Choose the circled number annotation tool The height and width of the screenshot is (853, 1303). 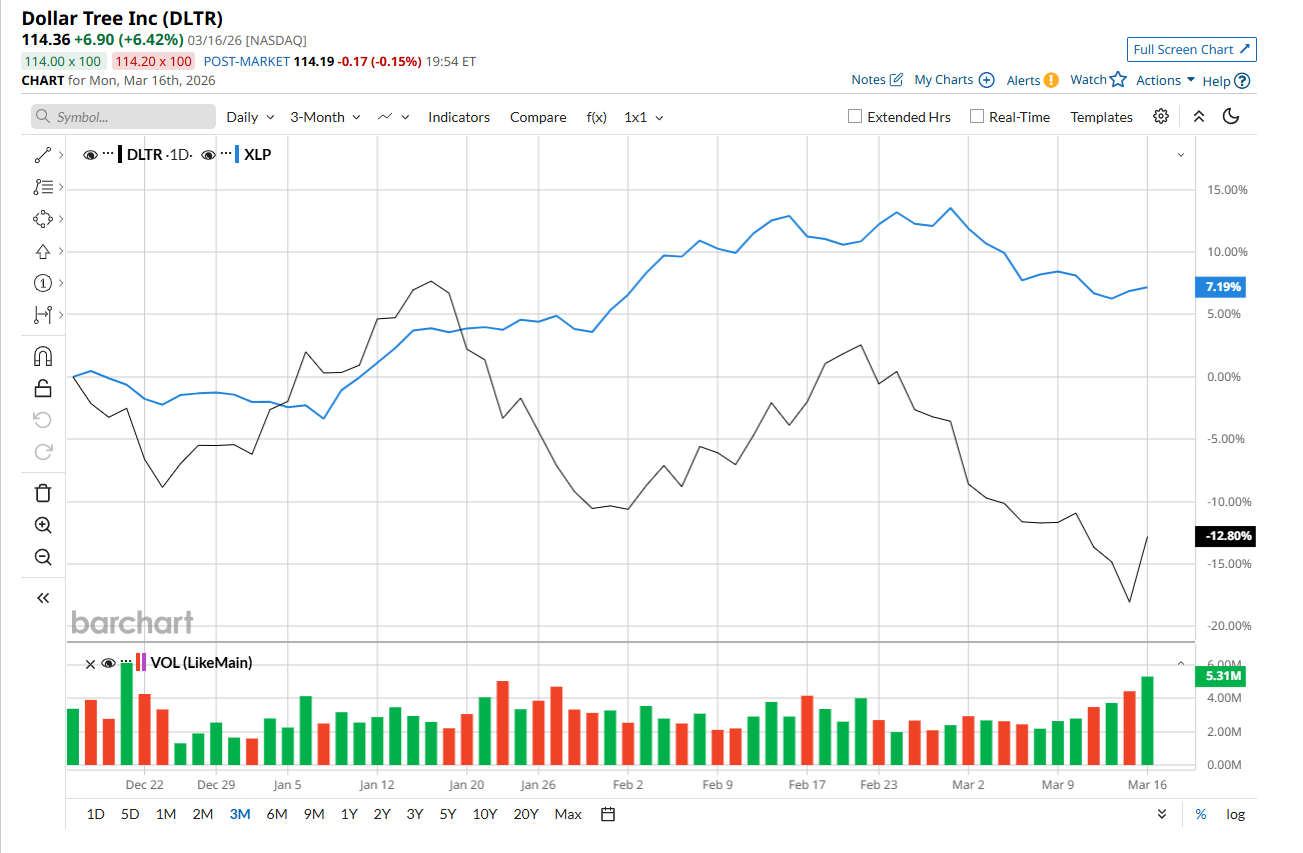tap(43, 283)
